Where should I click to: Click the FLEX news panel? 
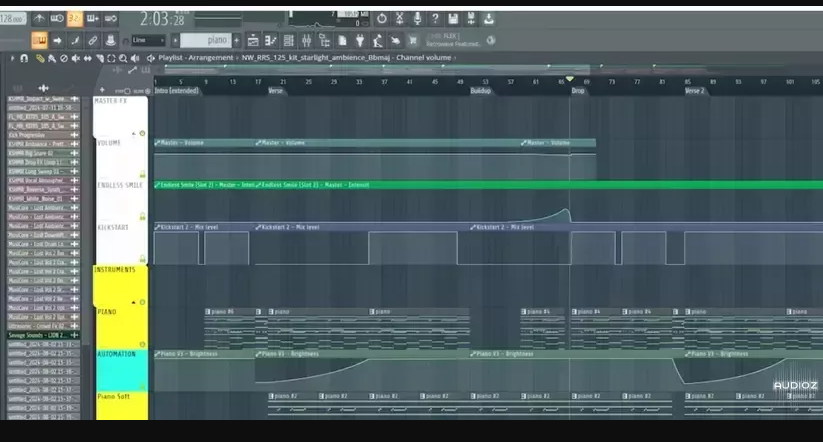point(455,40)
